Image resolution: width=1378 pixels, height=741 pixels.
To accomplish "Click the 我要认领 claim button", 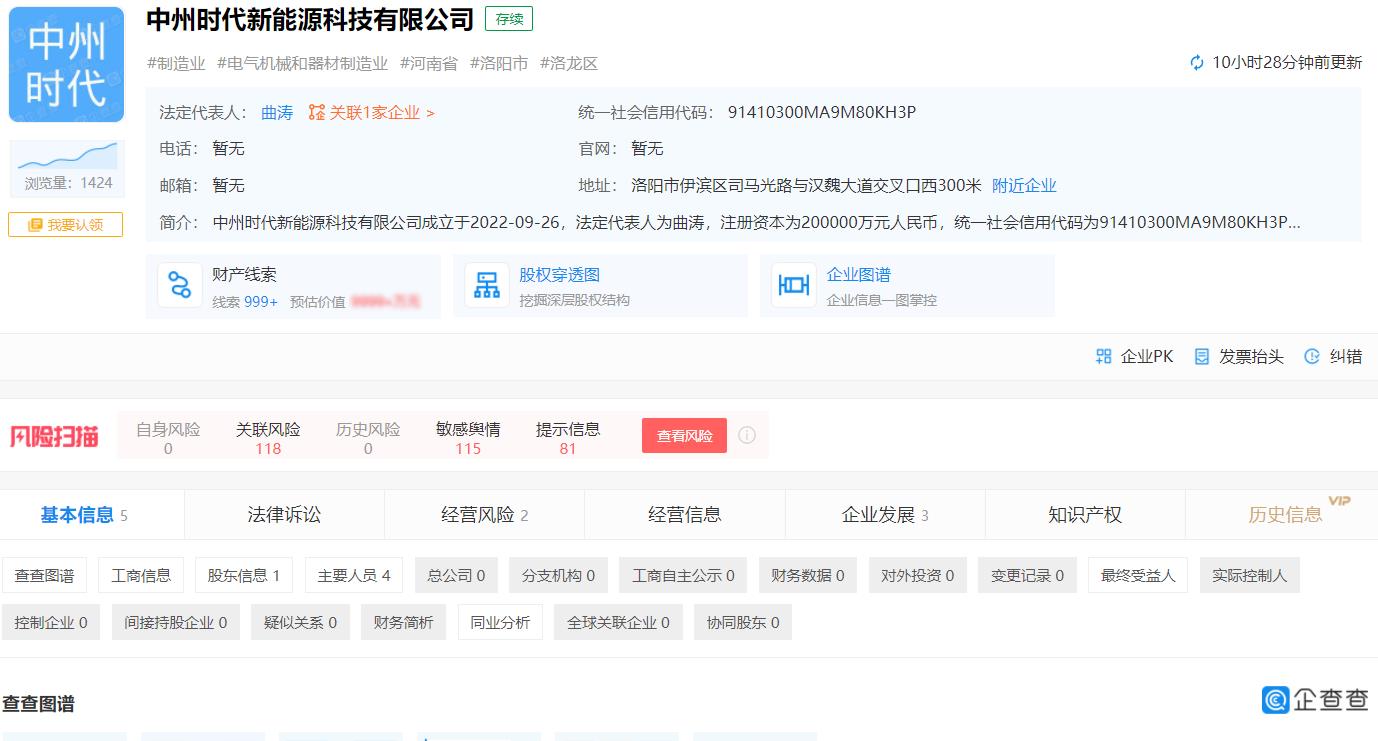I will point(65,224).
